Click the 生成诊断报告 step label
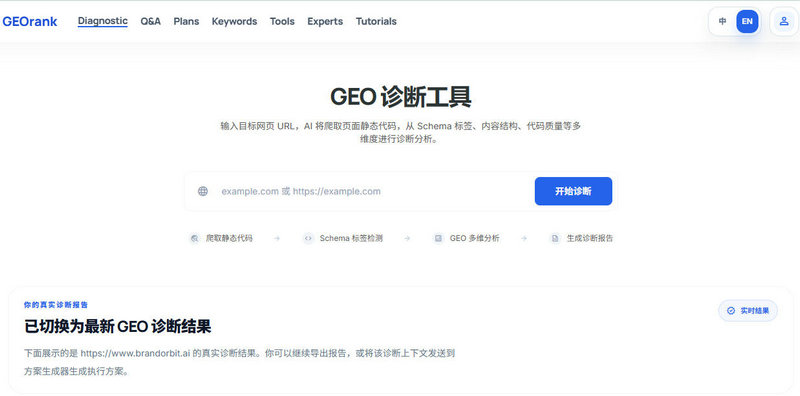The height and width of the screenshot is (396, 800). pos(590,238)
